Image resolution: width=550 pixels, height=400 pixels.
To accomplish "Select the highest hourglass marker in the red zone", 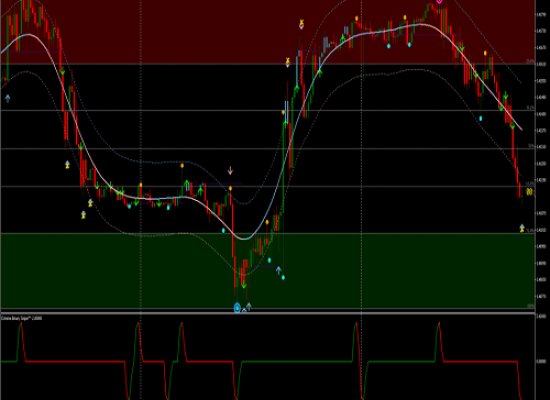I will coord(301,24).
